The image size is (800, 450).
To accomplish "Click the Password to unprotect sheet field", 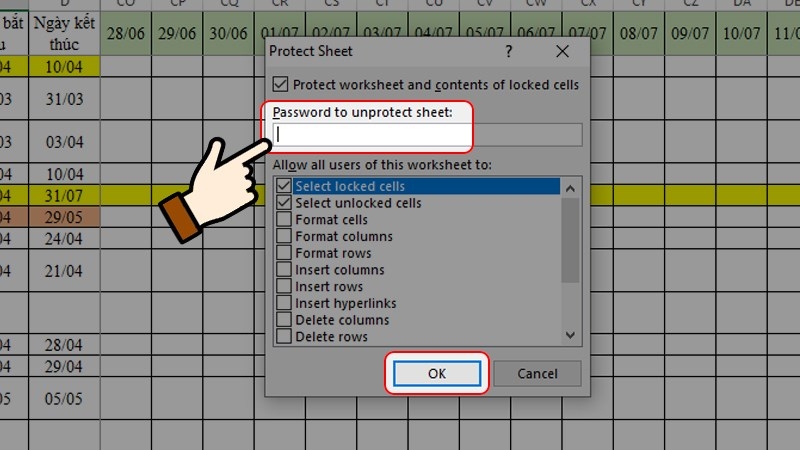I will coord(428,135).
